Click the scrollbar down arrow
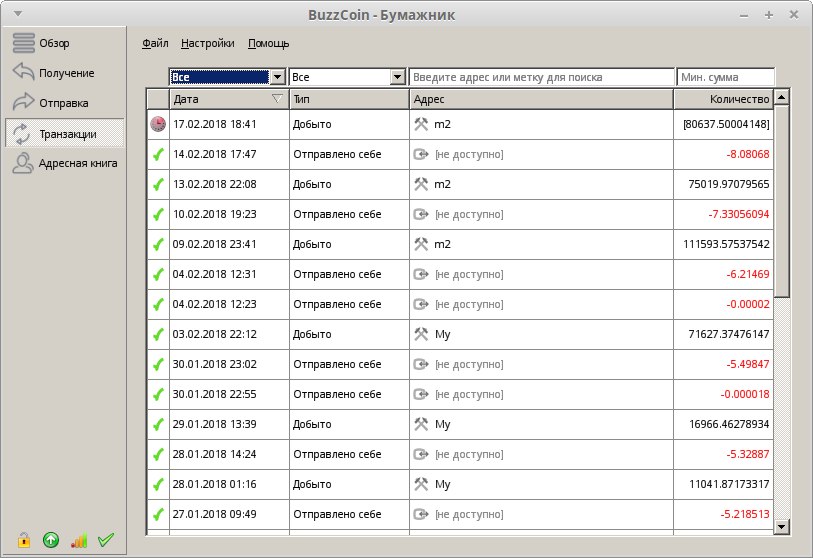Screen dimensions: 813x558 (781, 527)
